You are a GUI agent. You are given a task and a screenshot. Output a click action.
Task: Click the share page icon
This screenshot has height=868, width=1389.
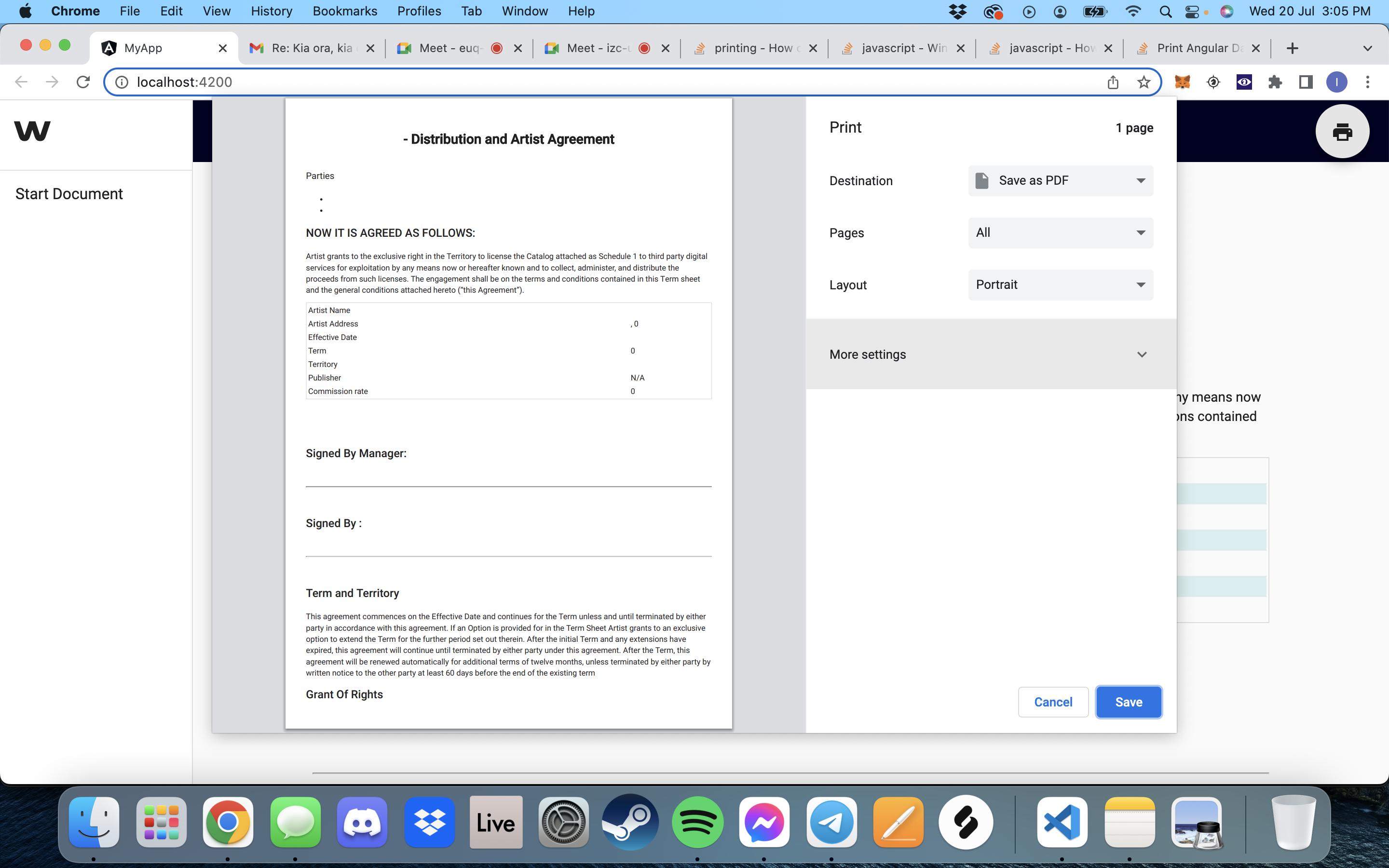click(x=1112, y=82)
